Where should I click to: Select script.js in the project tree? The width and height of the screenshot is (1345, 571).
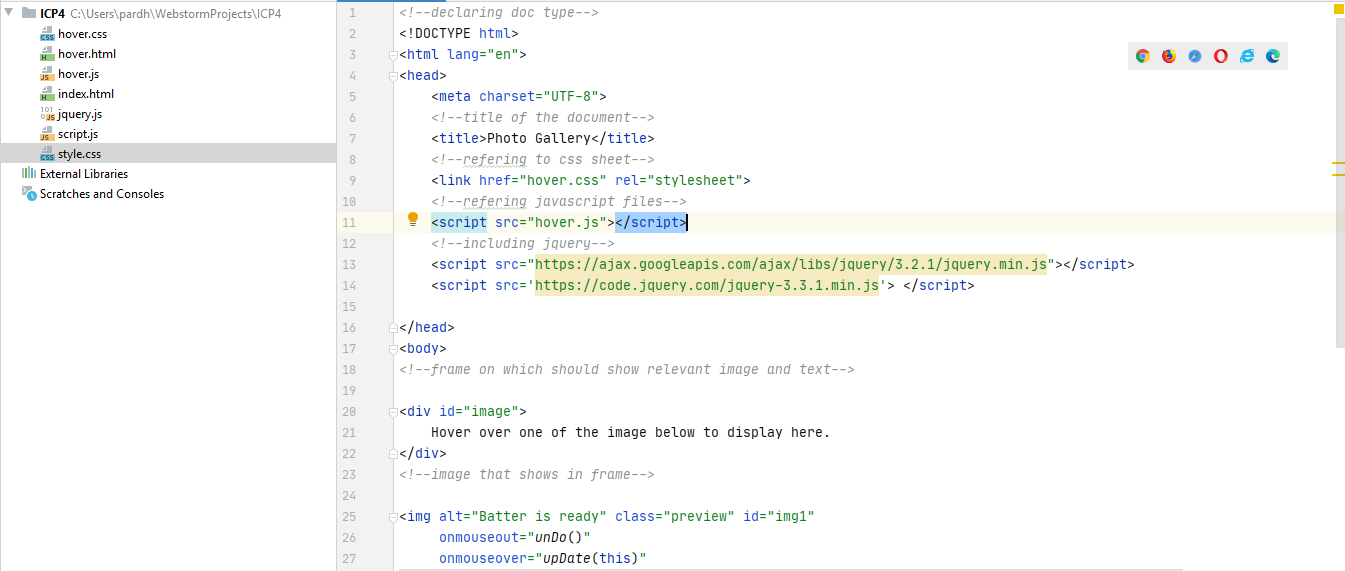coord(78,134)
